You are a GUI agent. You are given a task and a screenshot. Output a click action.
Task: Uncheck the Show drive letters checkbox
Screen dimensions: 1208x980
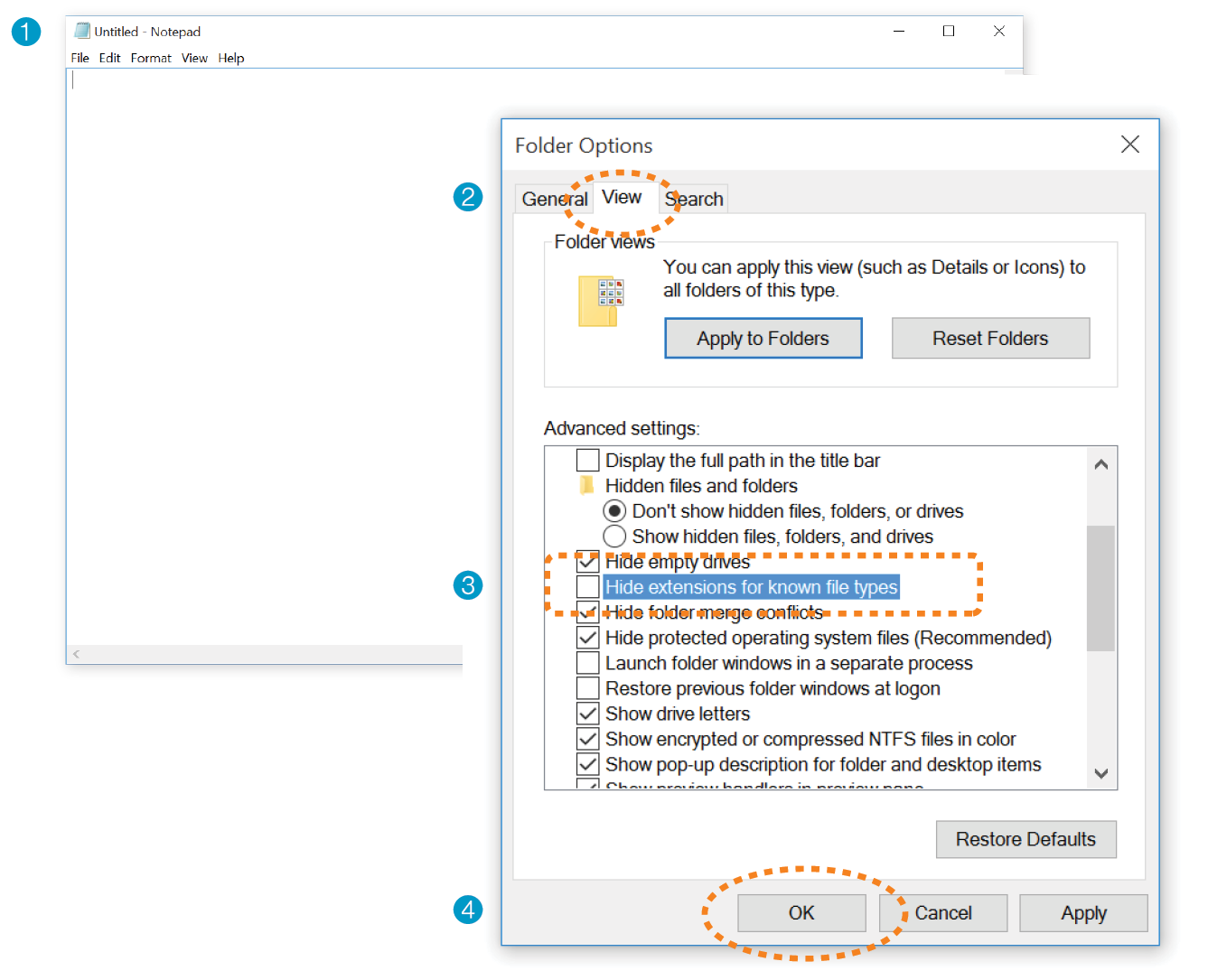[x=588, y=714]
